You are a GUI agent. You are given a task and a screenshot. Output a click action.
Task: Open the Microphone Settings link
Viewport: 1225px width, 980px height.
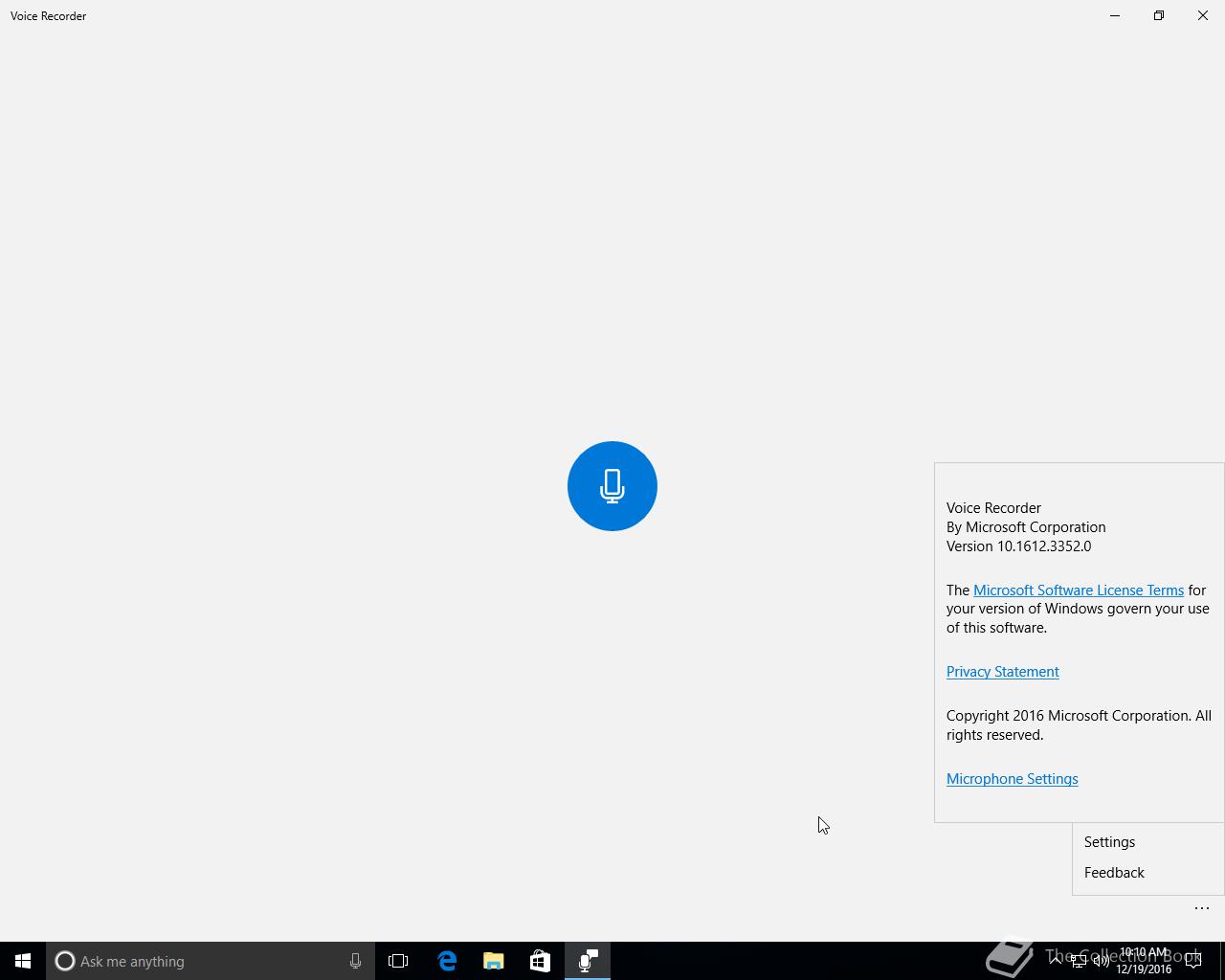[x=1012, y=779]
